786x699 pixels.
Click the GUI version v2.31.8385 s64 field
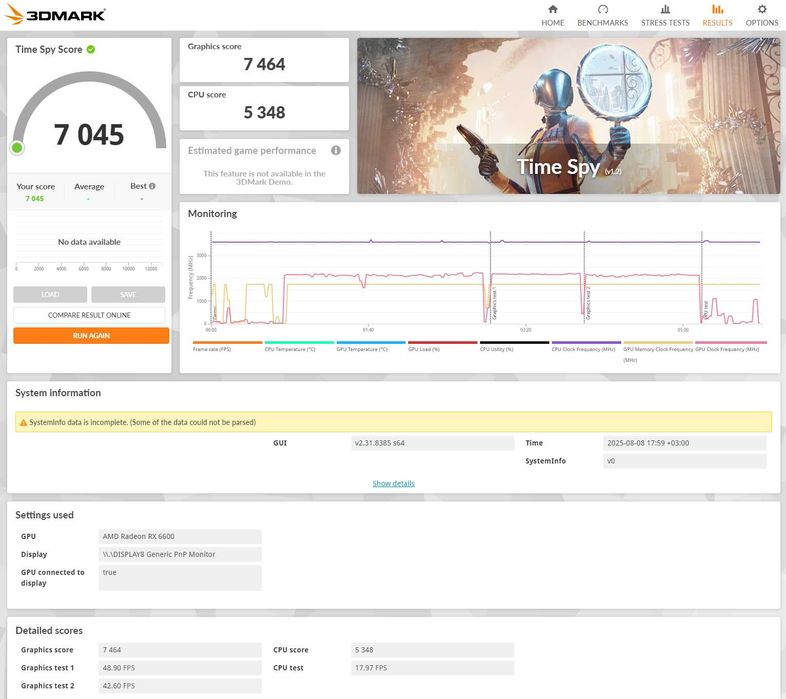coord(433,443)
